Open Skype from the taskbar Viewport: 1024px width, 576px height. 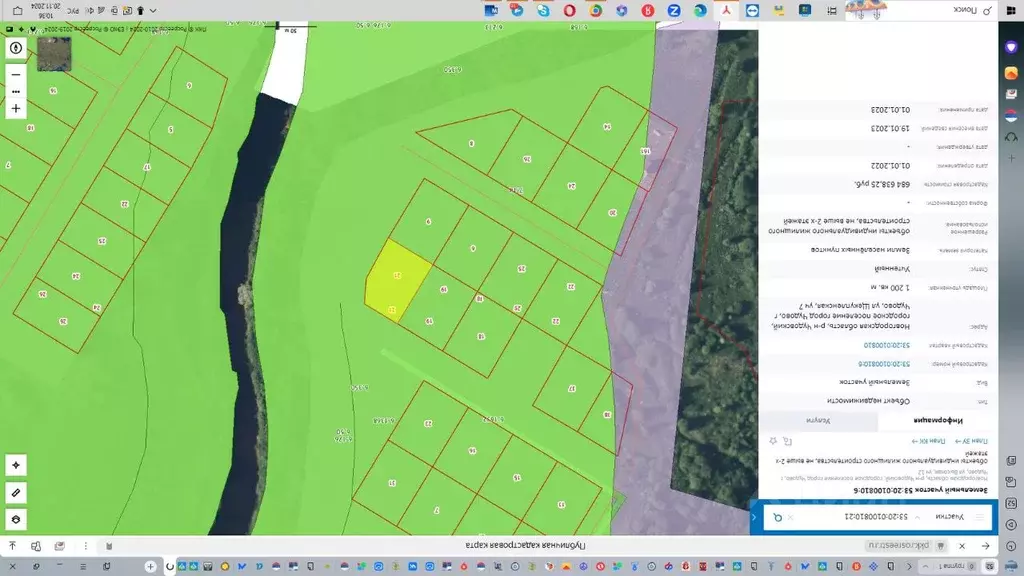click(543, 10)
